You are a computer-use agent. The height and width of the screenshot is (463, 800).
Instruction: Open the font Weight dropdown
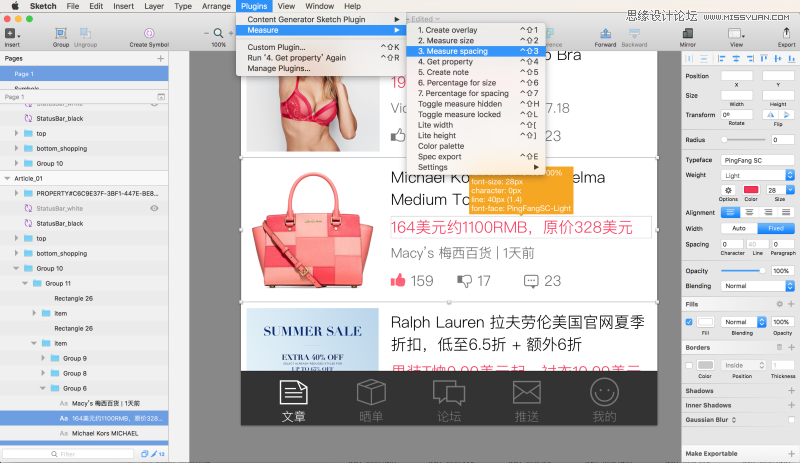coord(758,175)
